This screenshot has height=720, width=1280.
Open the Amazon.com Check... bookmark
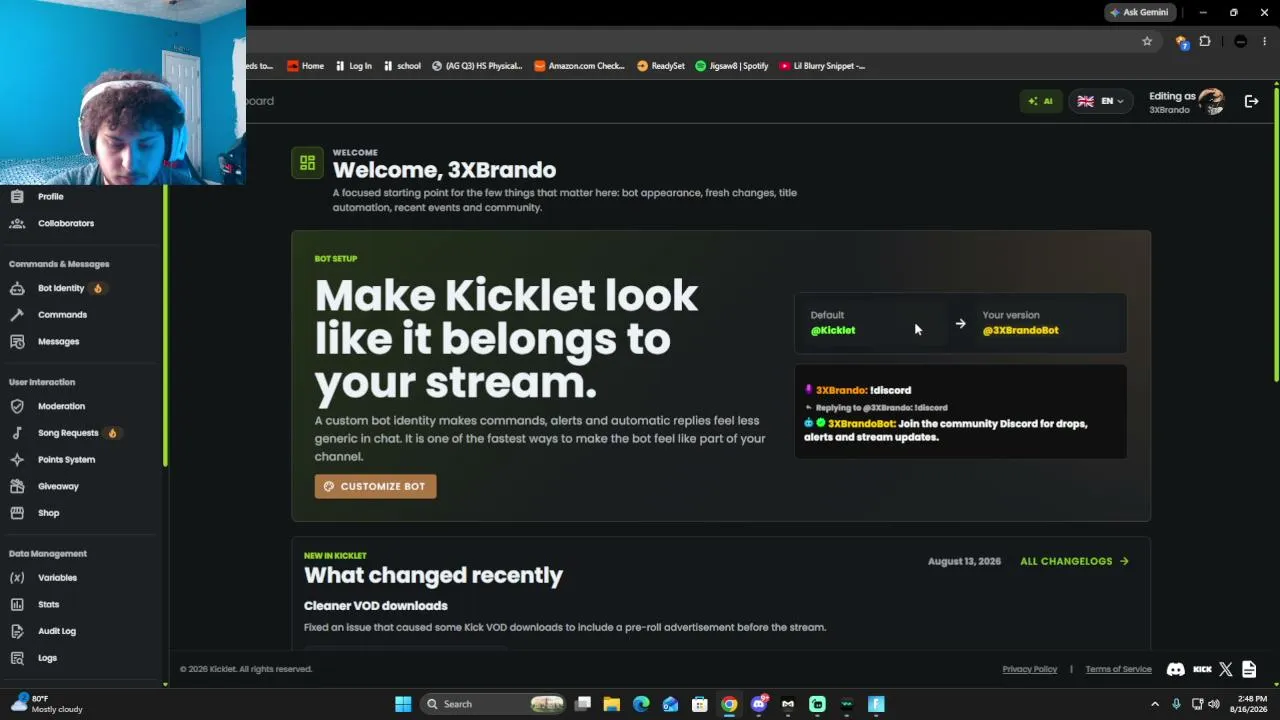click(579, 66)
